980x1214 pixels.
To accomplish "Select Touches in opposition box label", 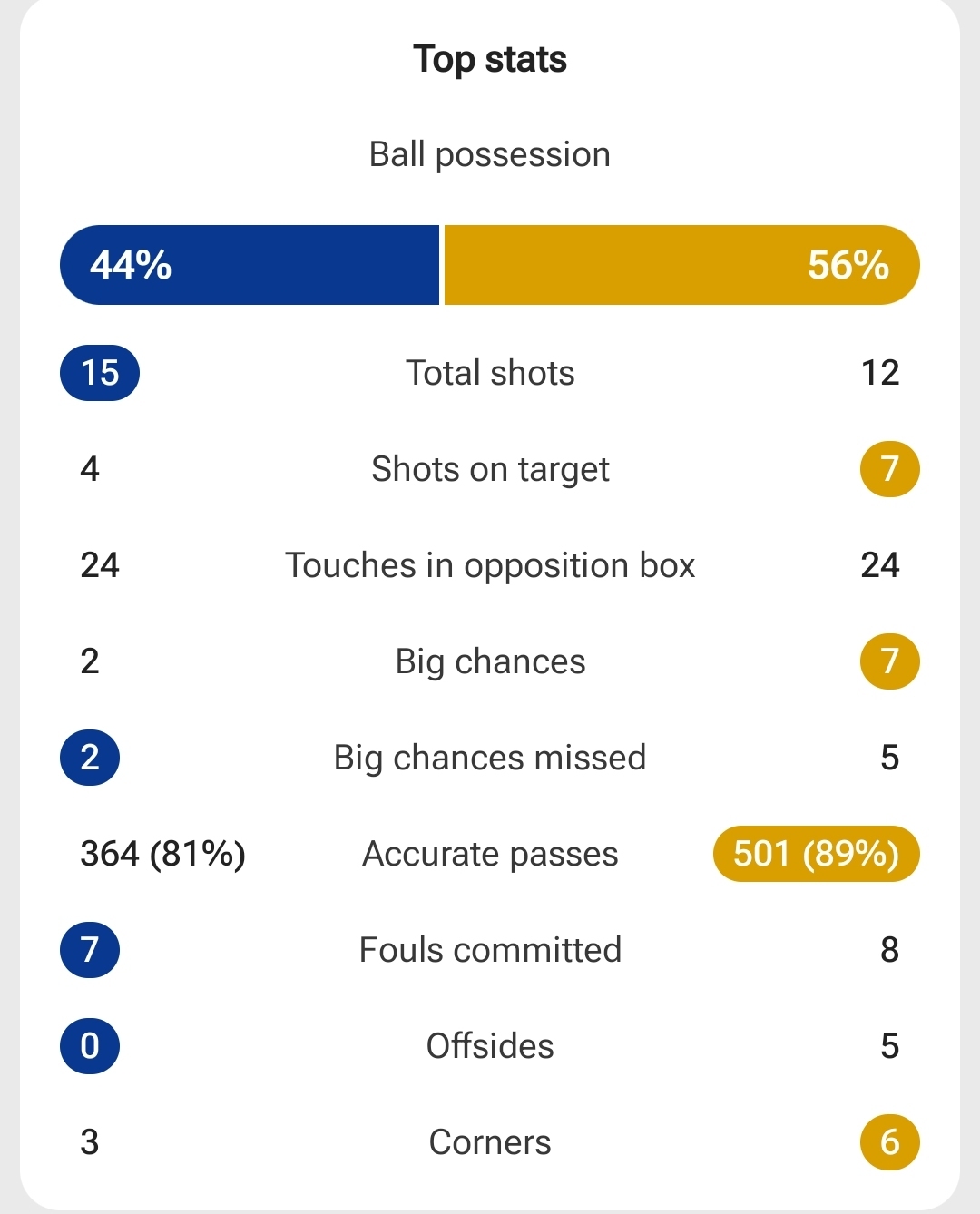I will [490, 566].
